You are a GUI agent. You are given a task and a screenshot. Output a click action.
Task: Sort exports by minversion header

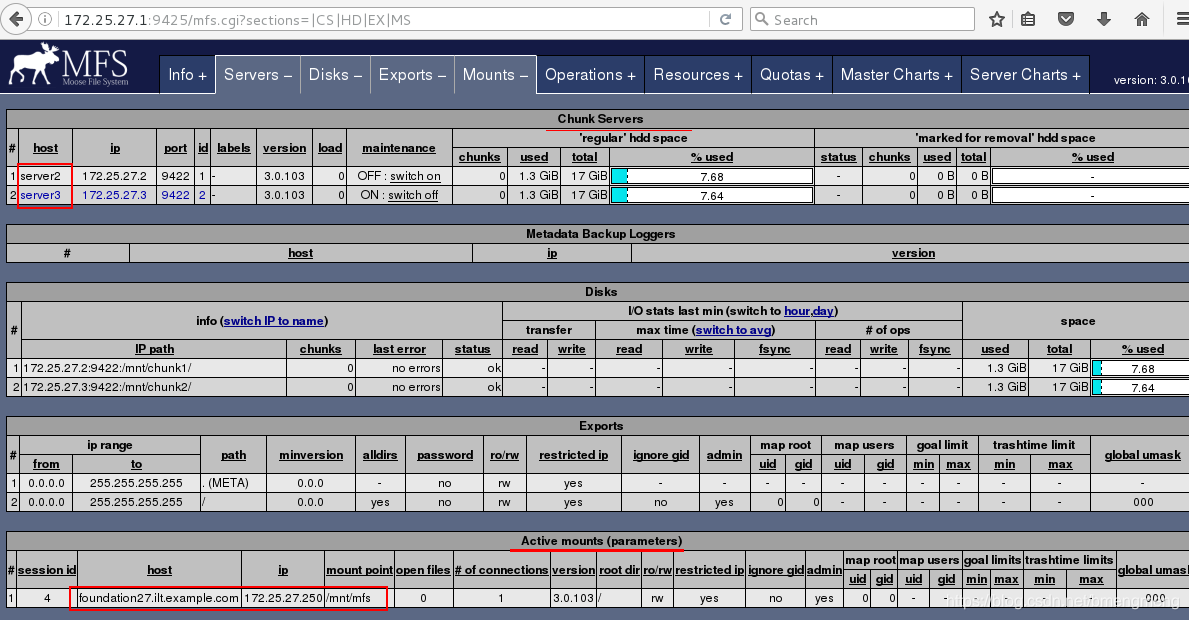[x=311, y=455]
